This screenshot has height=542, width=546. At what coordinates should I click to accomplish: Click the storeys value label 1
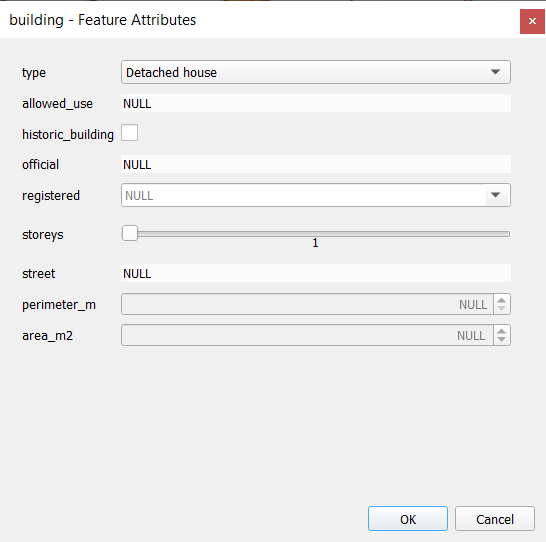click(x=315, y=243)
